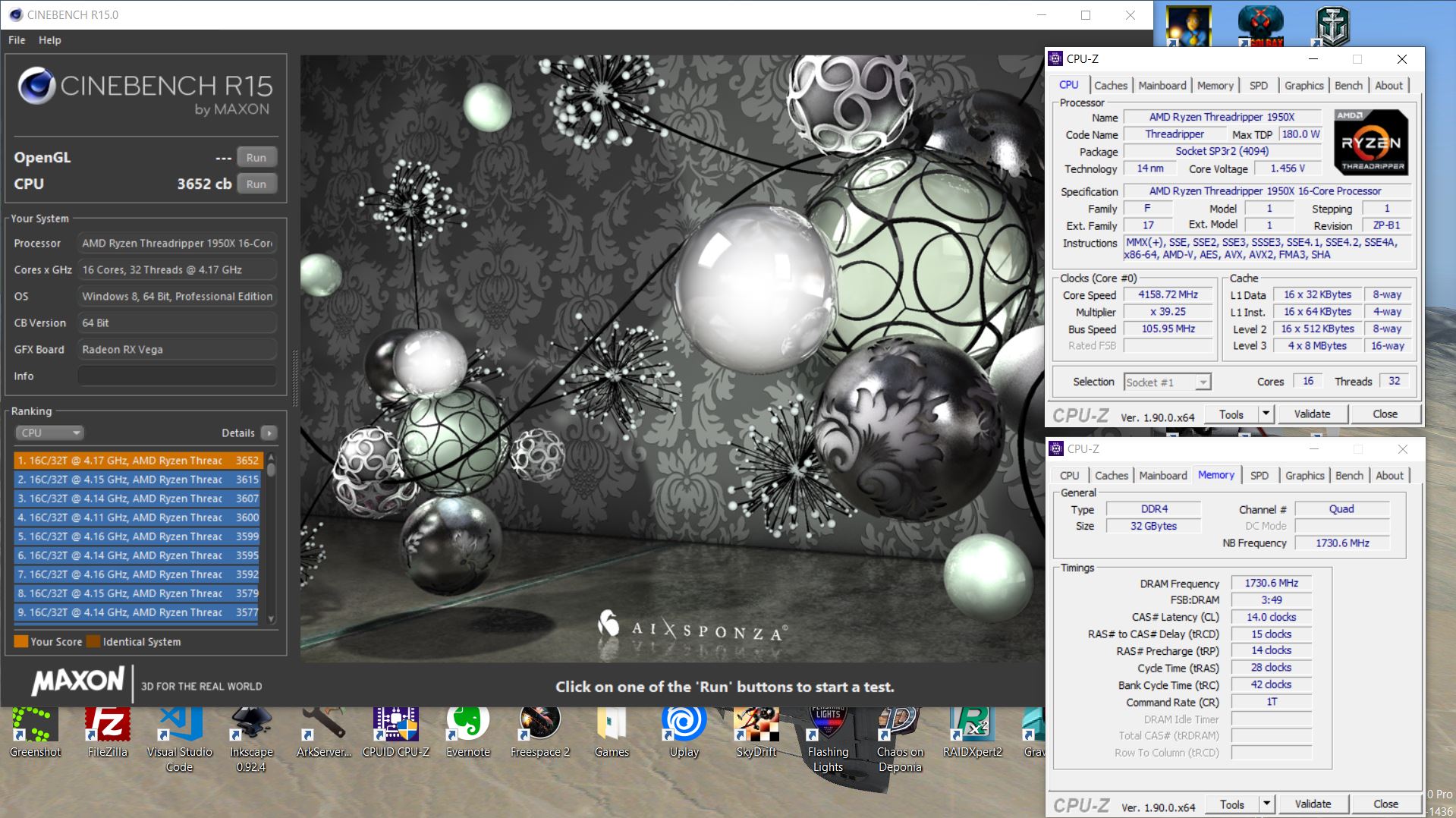The width and height of the screenshot is (1456, 818).
Task: Open Graphics tab in upper CPU-Z window
Action: 1304,86
